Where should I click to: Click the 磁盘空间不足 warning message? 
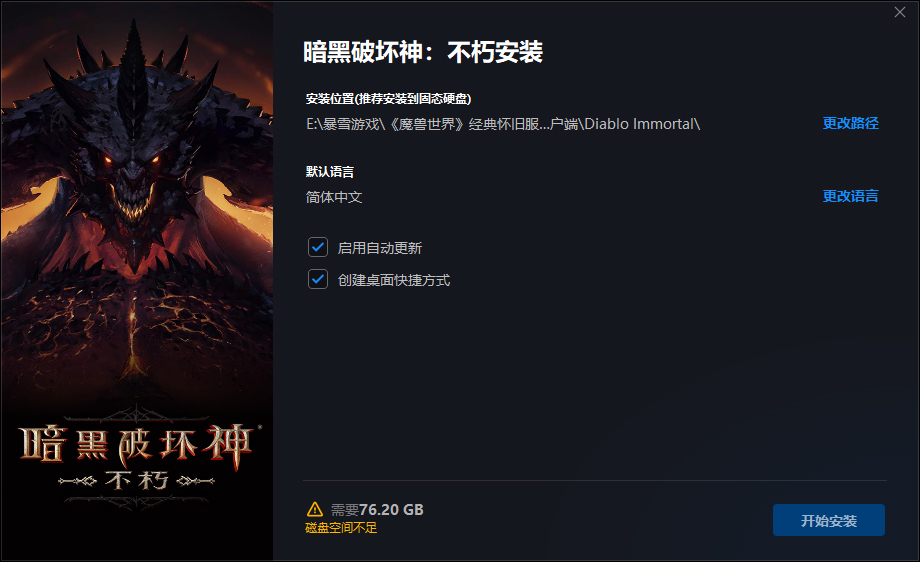coord(341,528)
